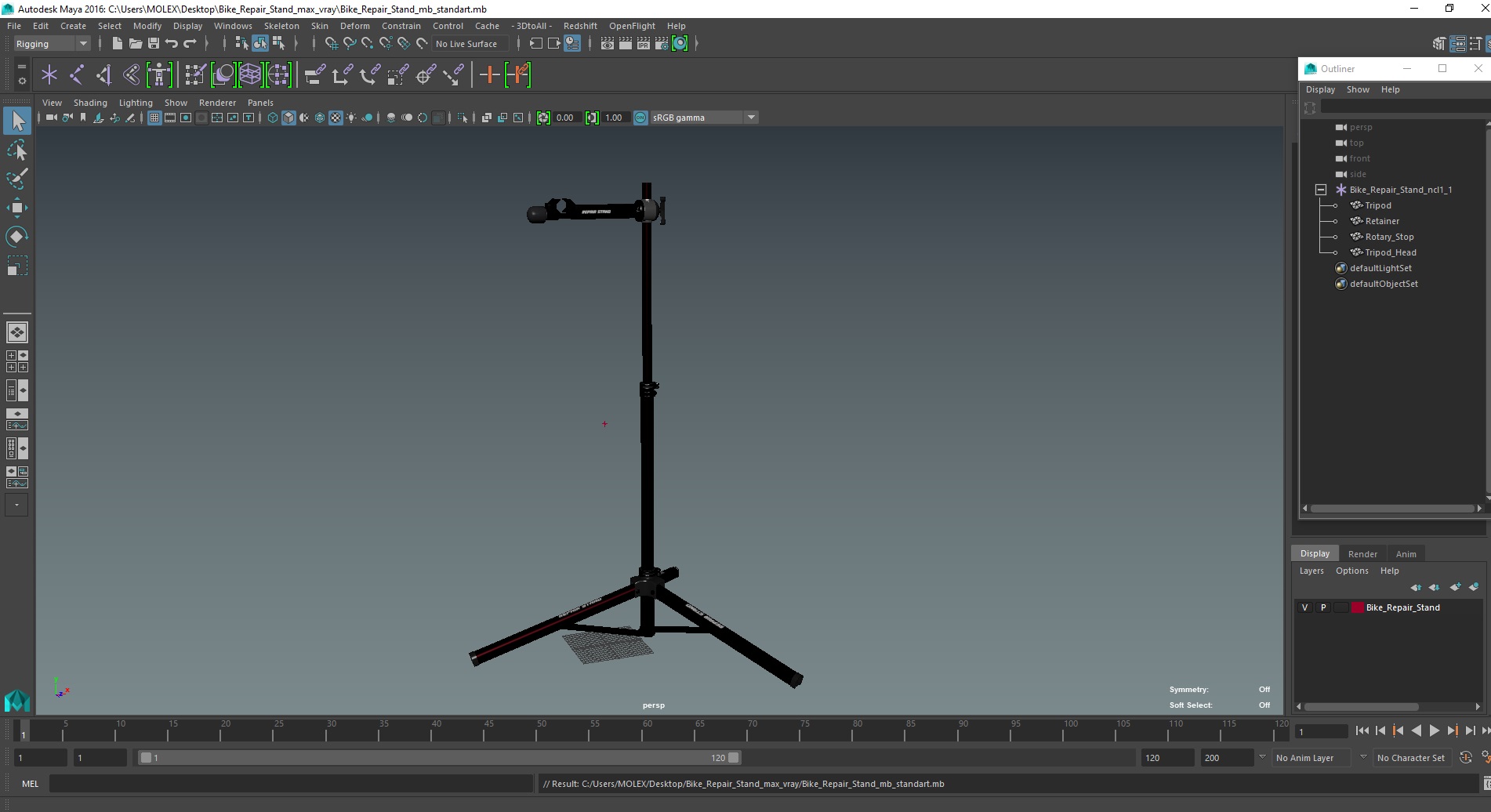The height and width of the screenshot is (812, 1491).
Task: Open the Deform menu
Action: (354, 26)
